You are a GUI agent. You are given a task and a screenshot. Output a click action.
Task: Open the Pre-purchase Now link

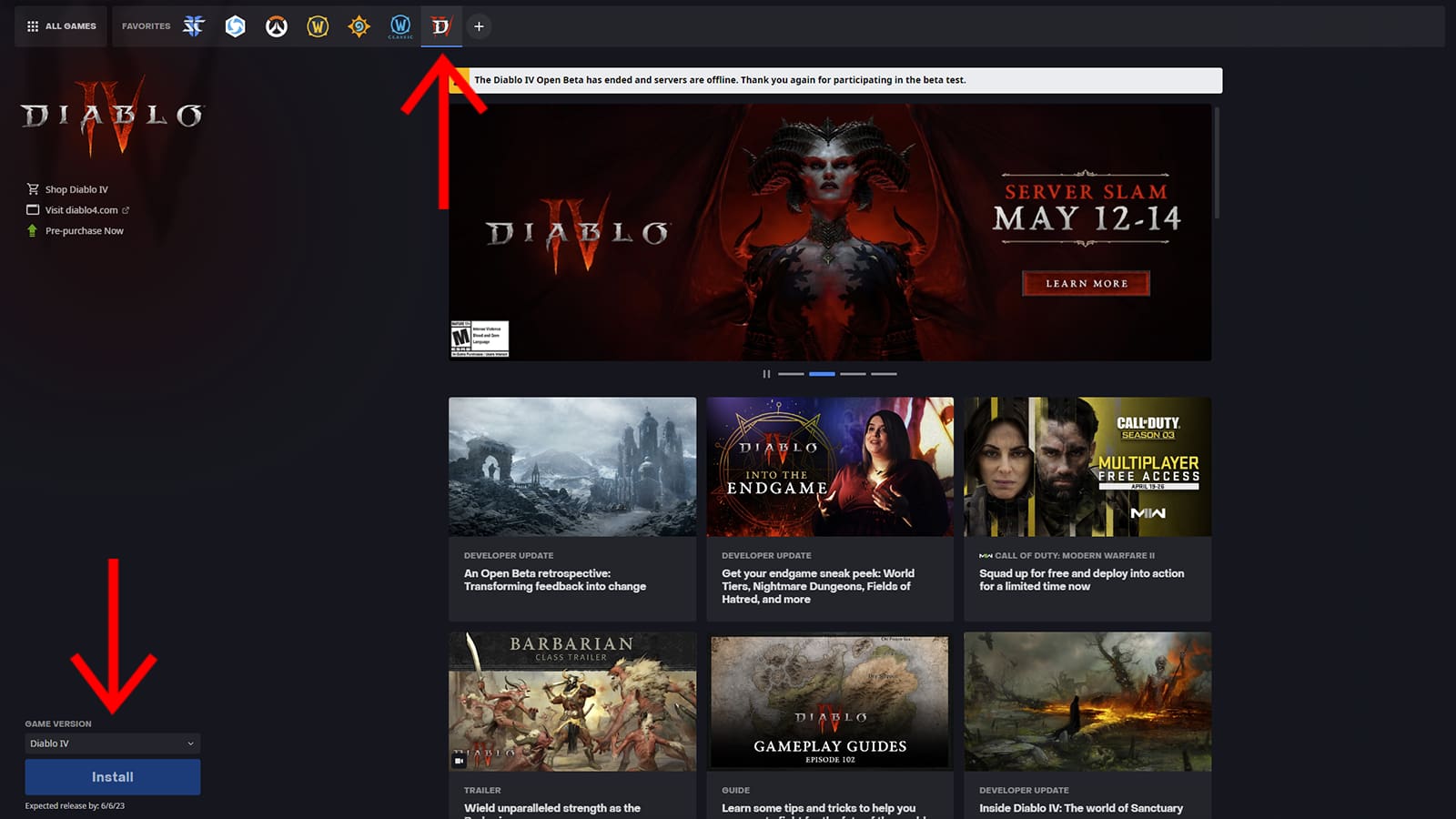pyautogui.click(x=85, y=230)
